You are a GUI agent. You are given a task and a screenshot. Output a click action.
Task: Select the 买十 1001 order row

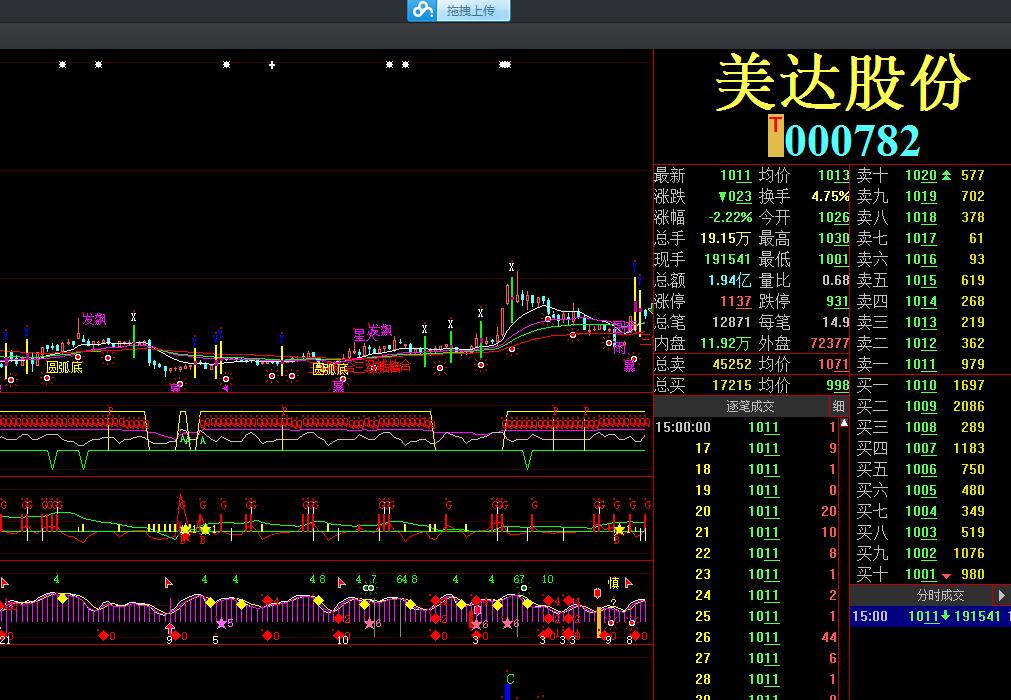(921, 574)
